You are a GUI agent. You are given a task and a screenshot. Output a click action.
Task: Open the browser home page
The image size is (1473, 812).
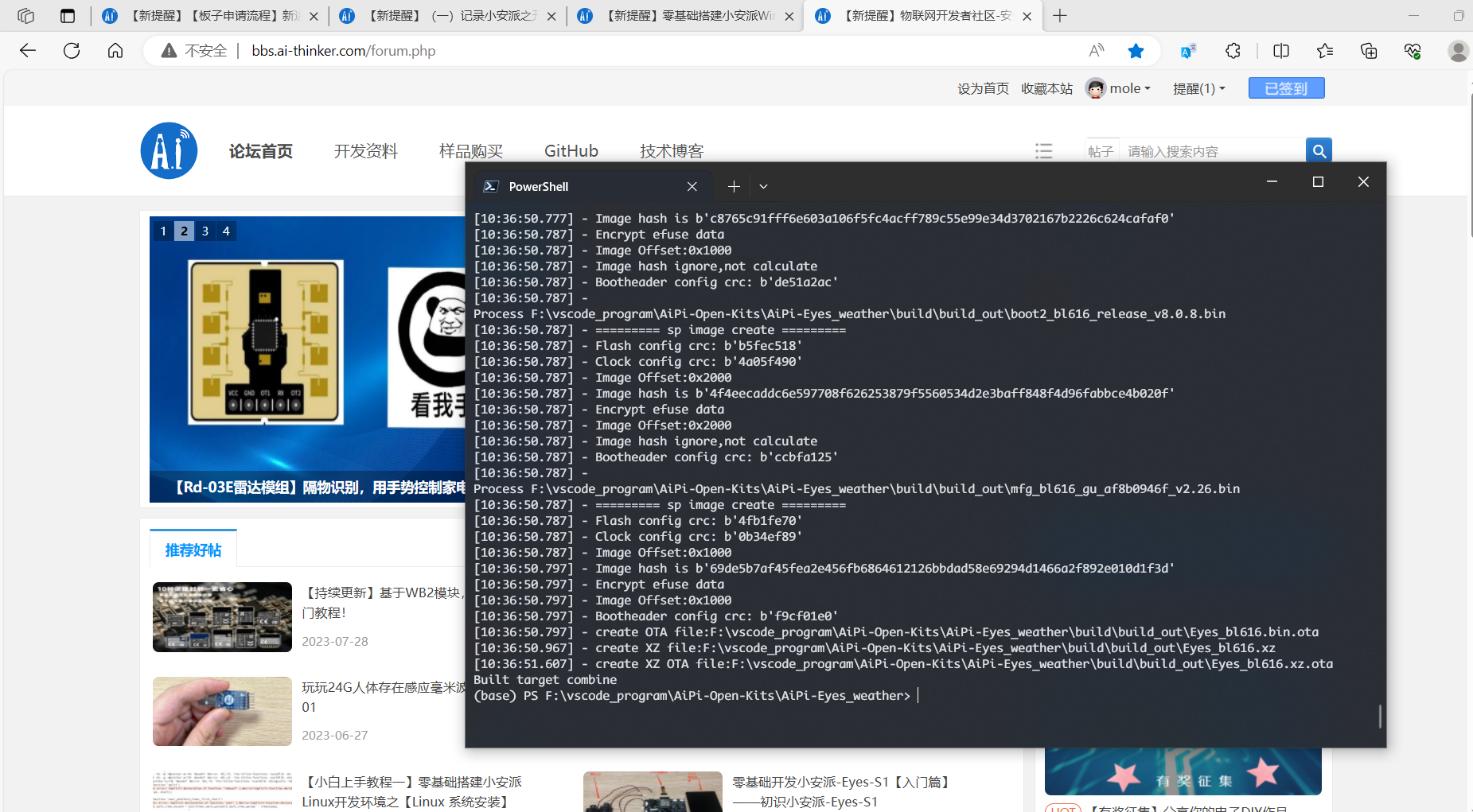click(x=115, y=51)
